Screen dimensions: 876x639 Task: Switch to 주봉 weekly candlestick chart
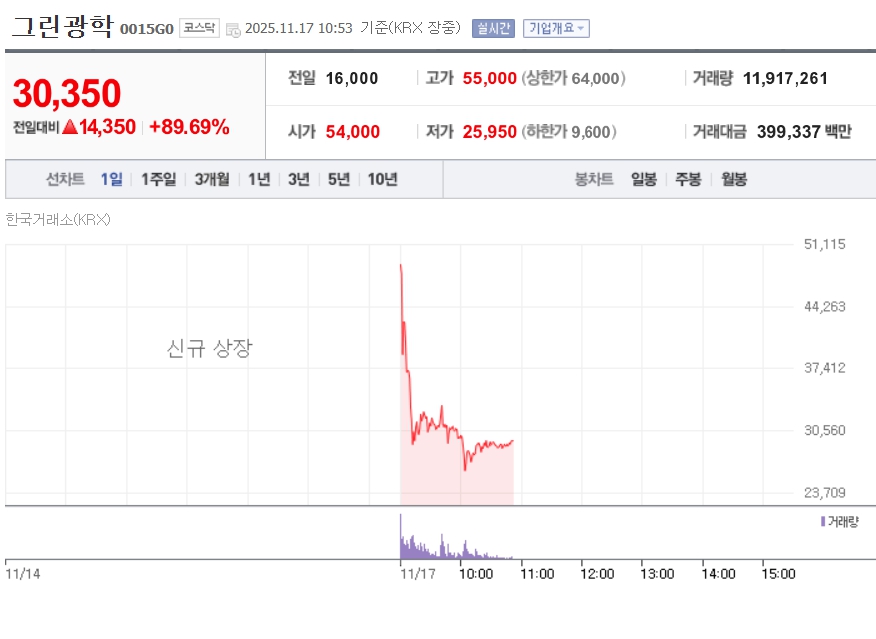[688, 179]
